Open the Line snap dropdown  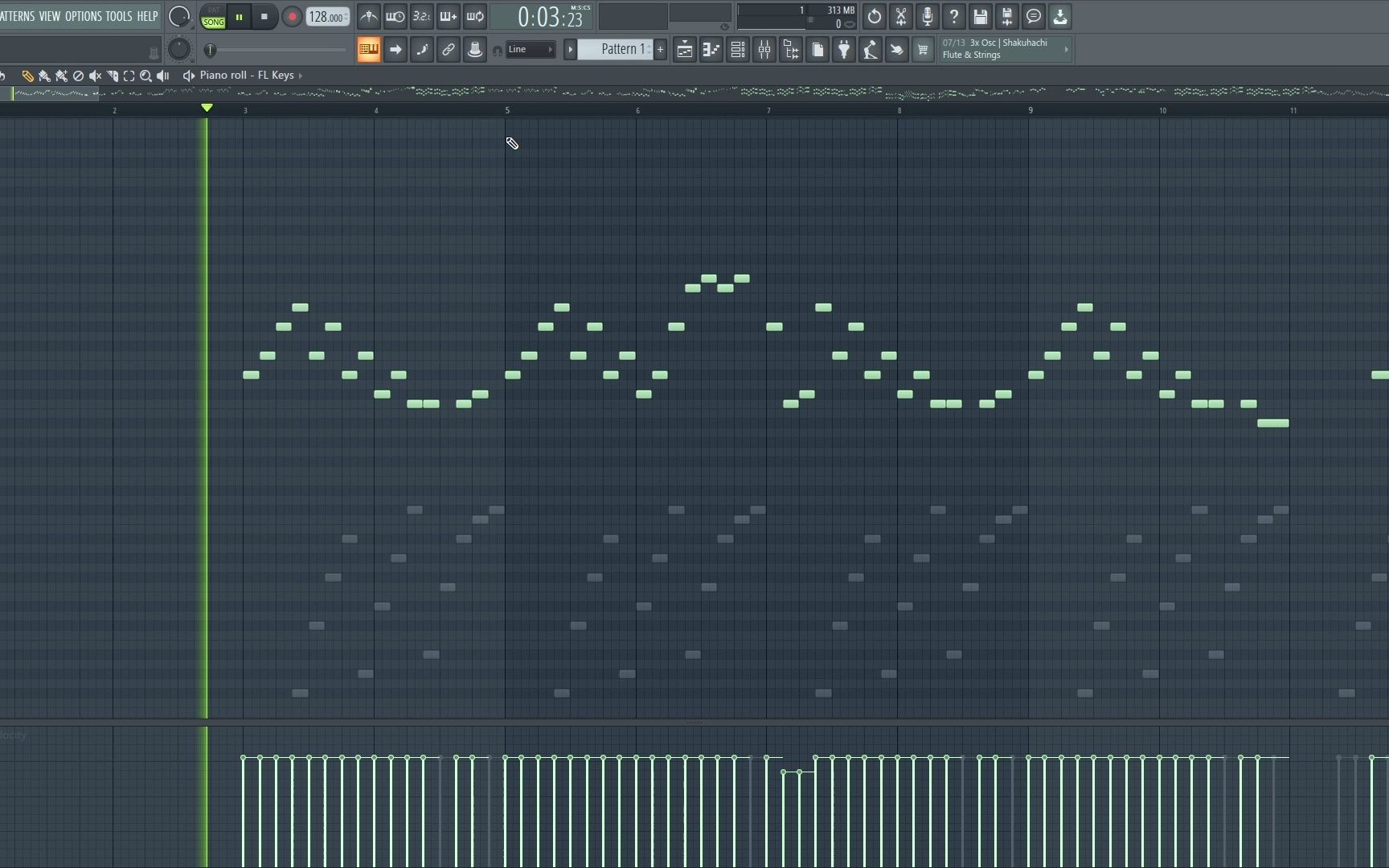530,50
